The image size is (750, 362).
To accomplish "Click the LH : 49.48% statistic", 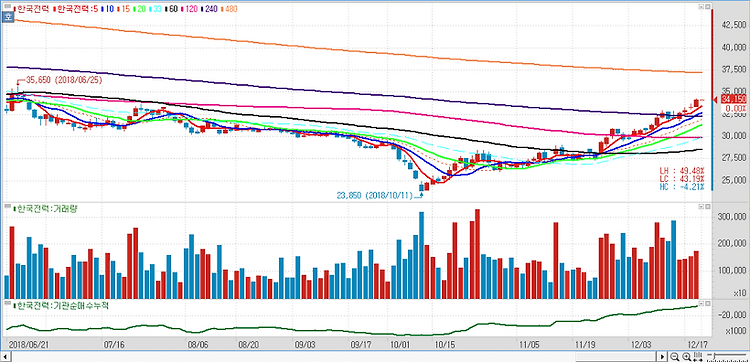I will [682, 171].
